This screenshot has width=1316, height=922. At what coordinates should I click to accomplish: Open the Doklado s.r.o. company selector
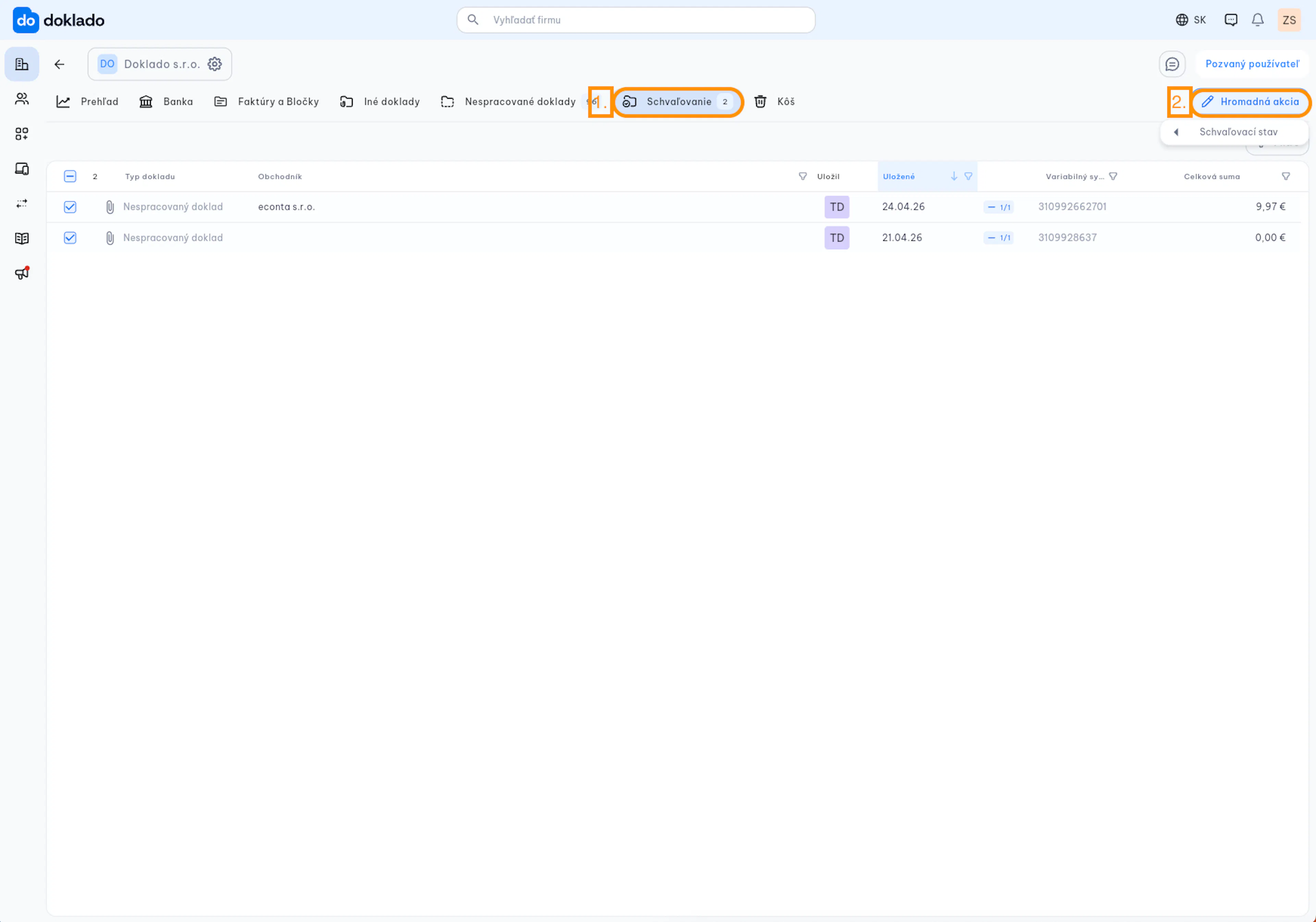160,64
